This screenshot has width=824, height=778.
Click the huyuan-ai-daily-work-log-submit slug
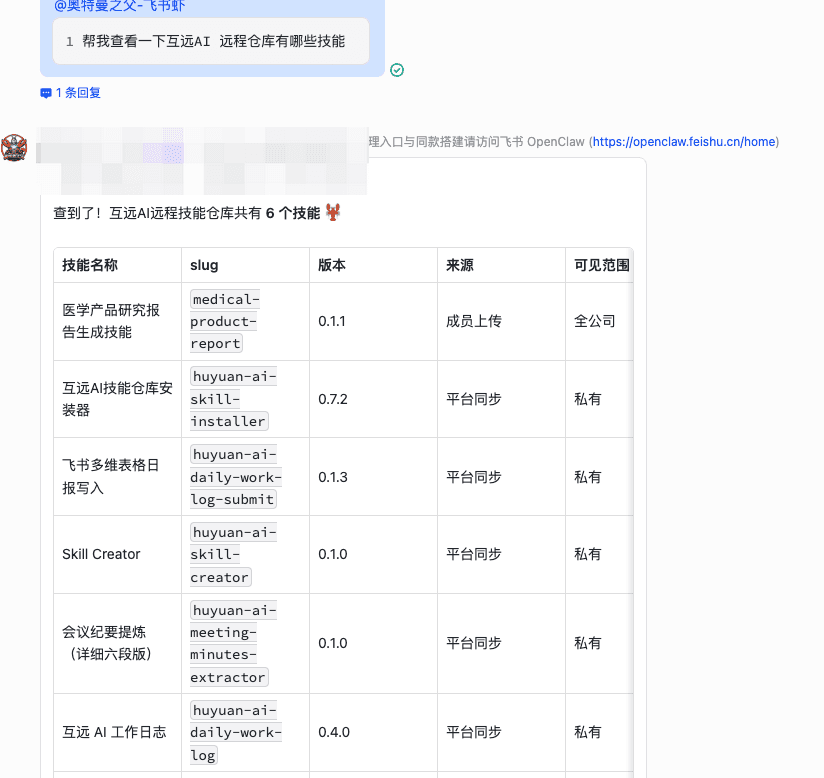235,477
